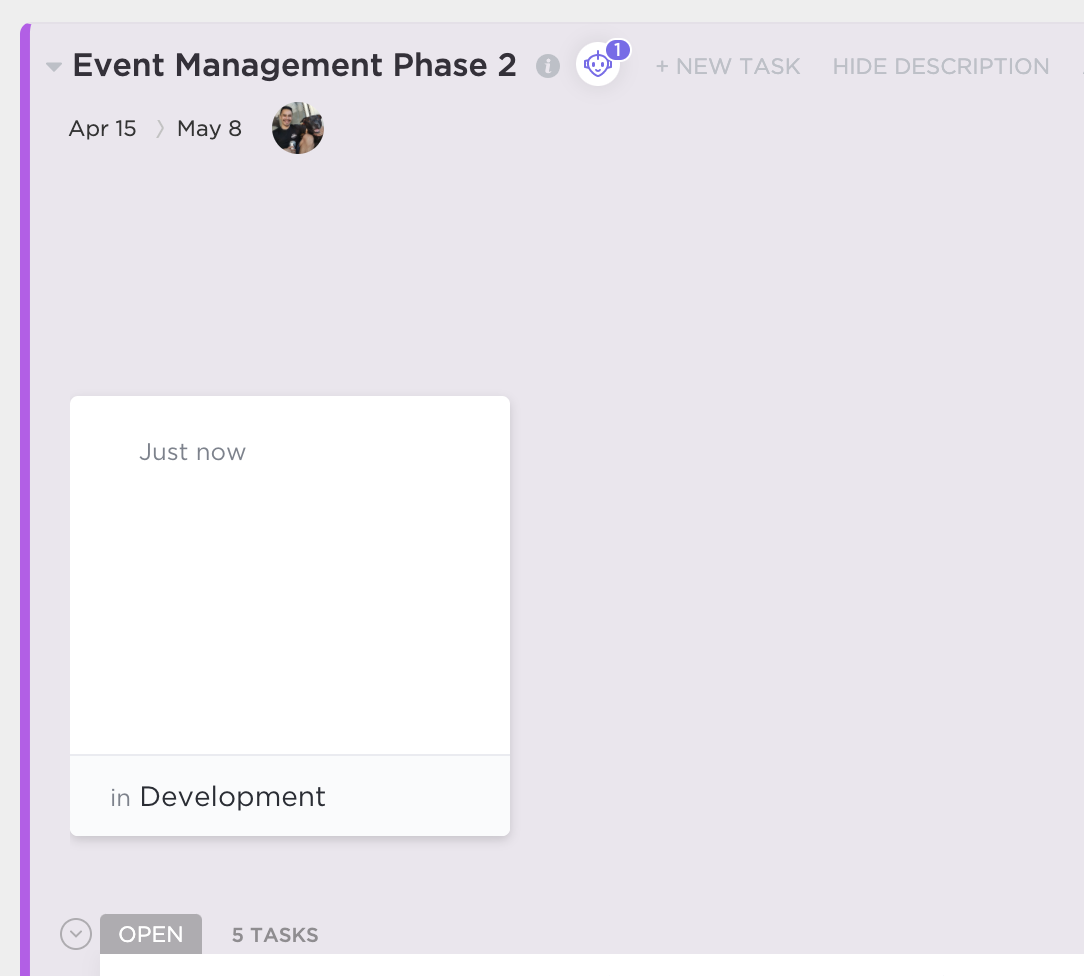
Task: Click the assignee avatar photo
Action: pos(298,128)
